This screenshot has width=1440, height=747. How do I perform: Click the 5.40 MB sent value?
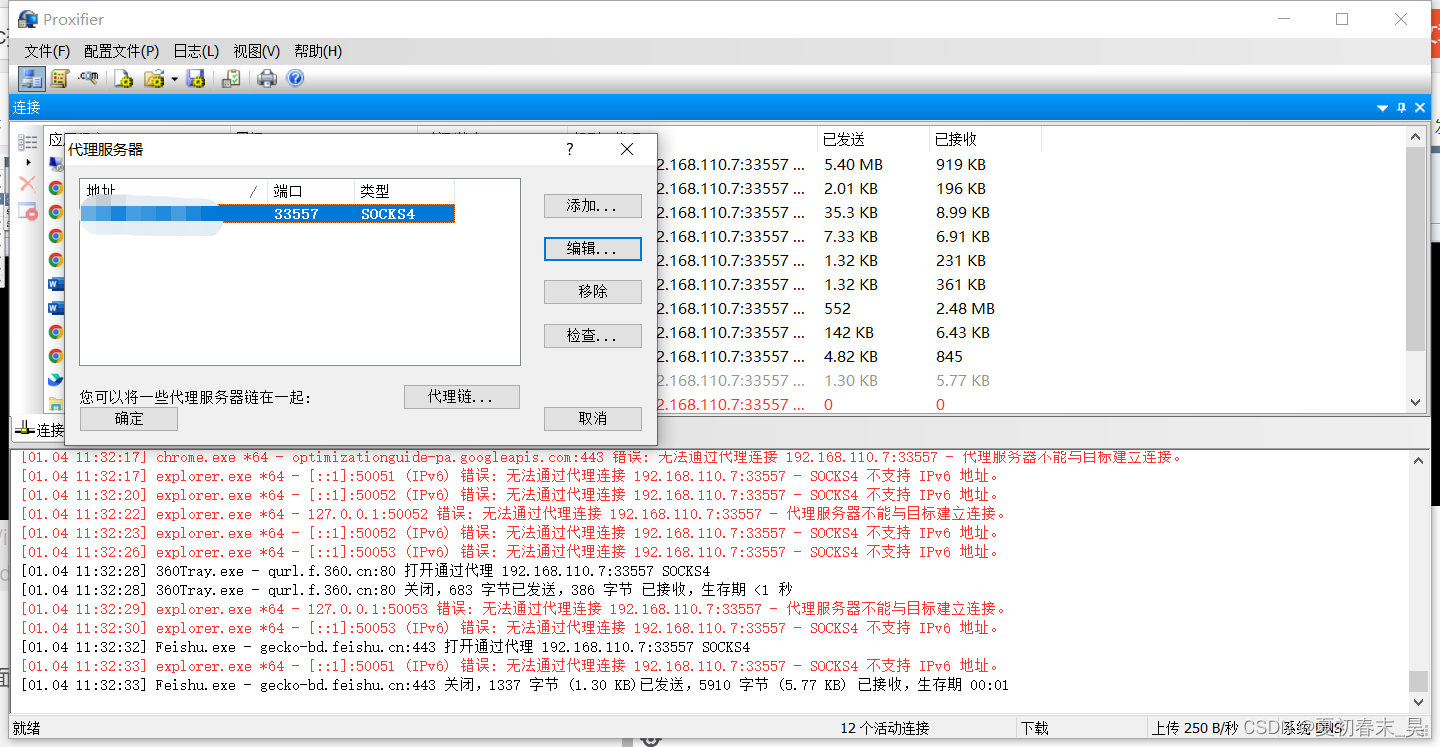(853, 164)
